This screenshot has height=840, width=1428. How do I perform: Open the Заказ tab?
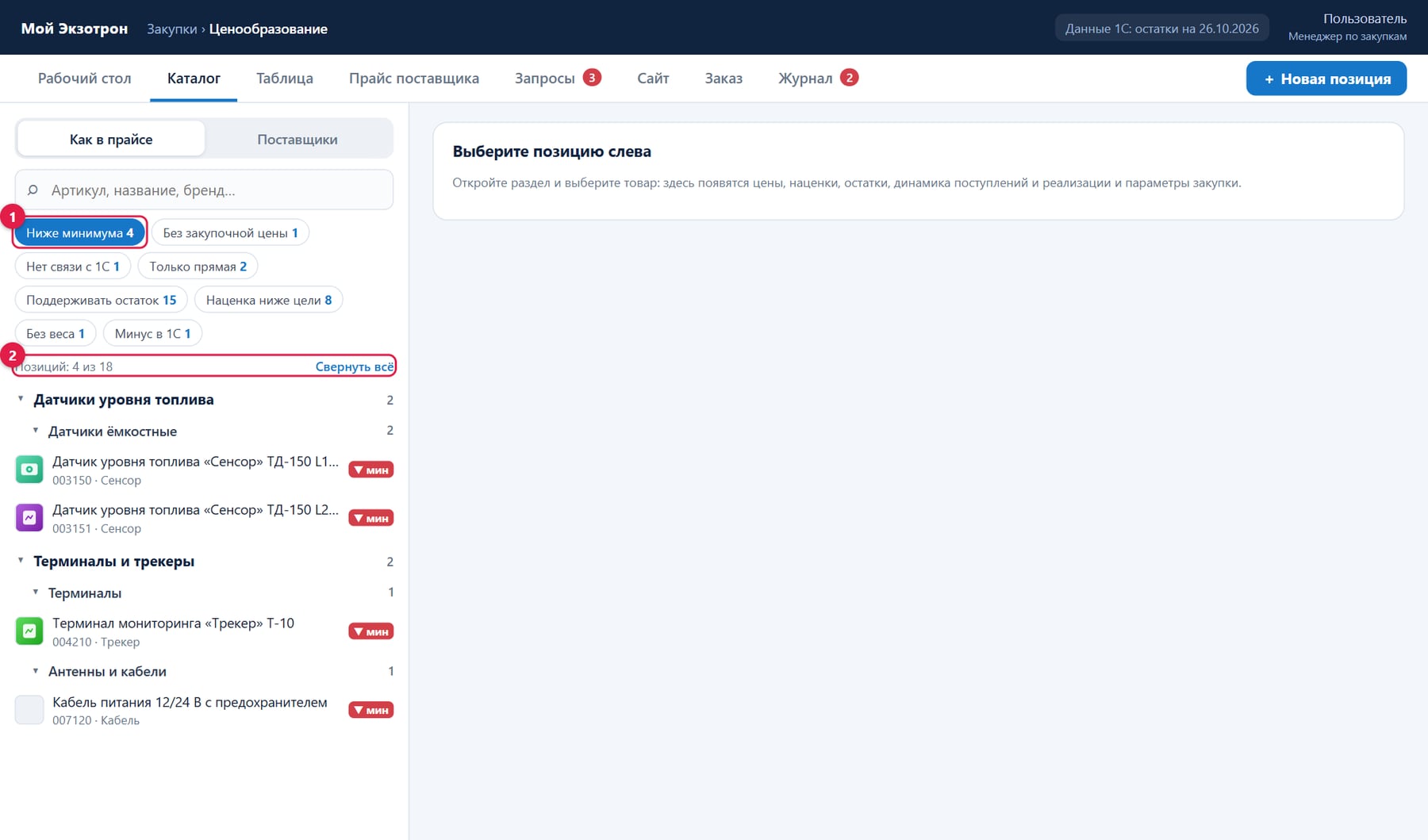click(x=724, y=78)
